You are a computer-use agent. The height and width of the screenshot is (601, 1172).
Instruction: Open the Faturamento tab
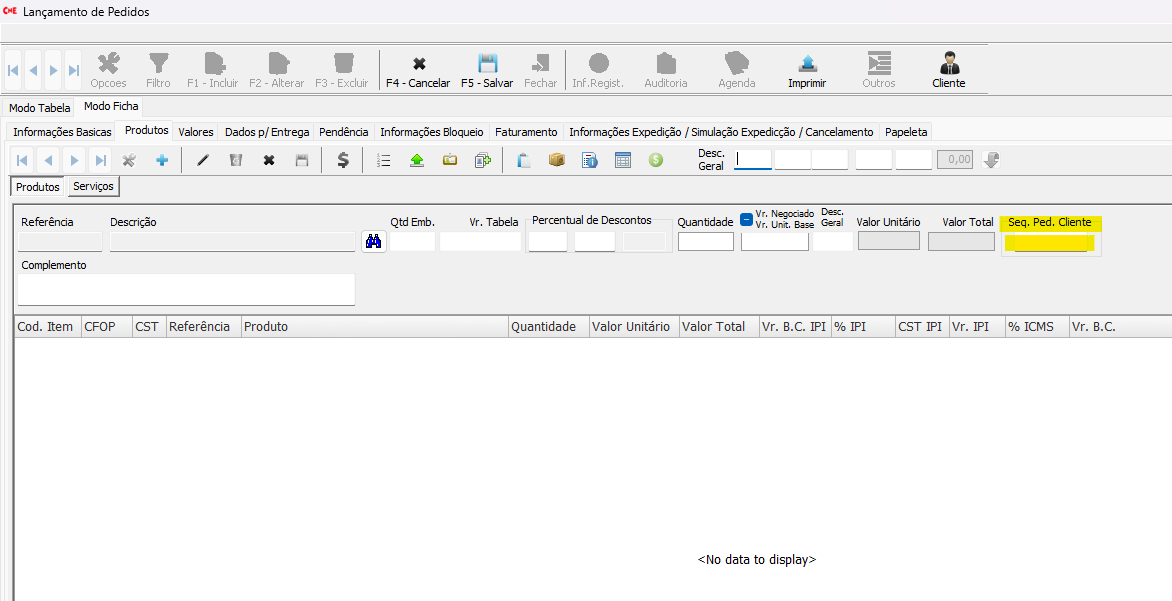click(526, 132)
